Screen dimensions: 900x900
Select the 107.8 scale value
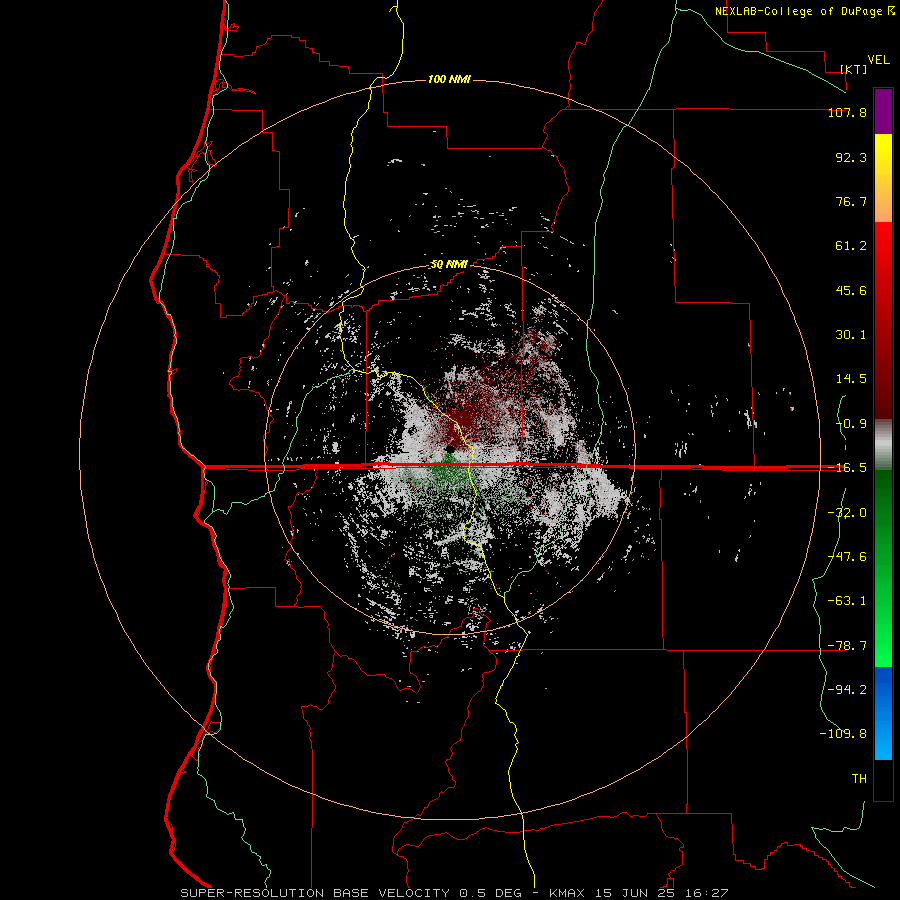(x=847, y=112)
